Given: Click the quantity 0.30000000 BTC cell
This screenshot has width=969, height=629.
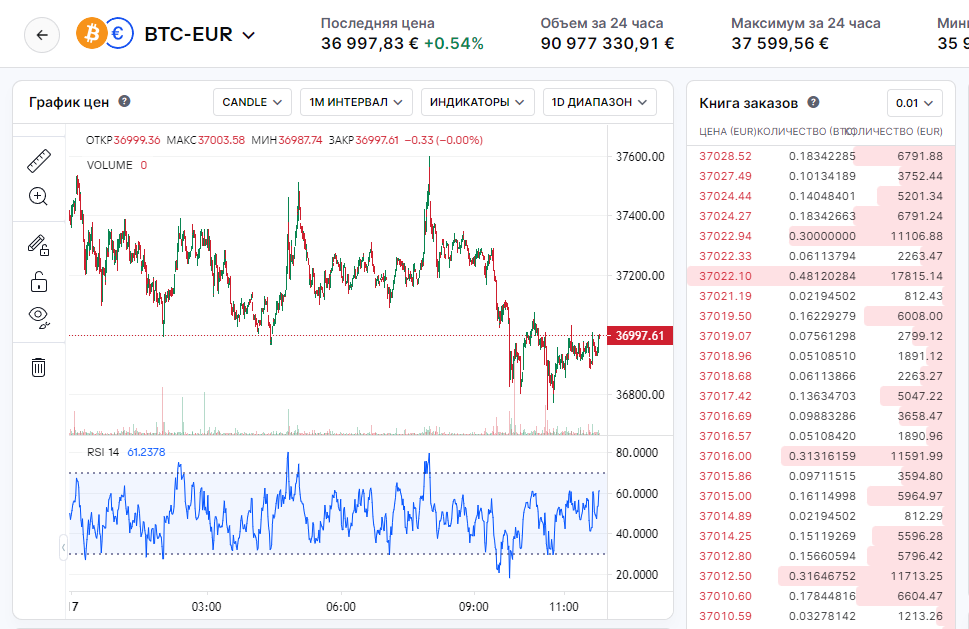Looking at the screenshot, I should pyautogui.click(x=822, y=236).
